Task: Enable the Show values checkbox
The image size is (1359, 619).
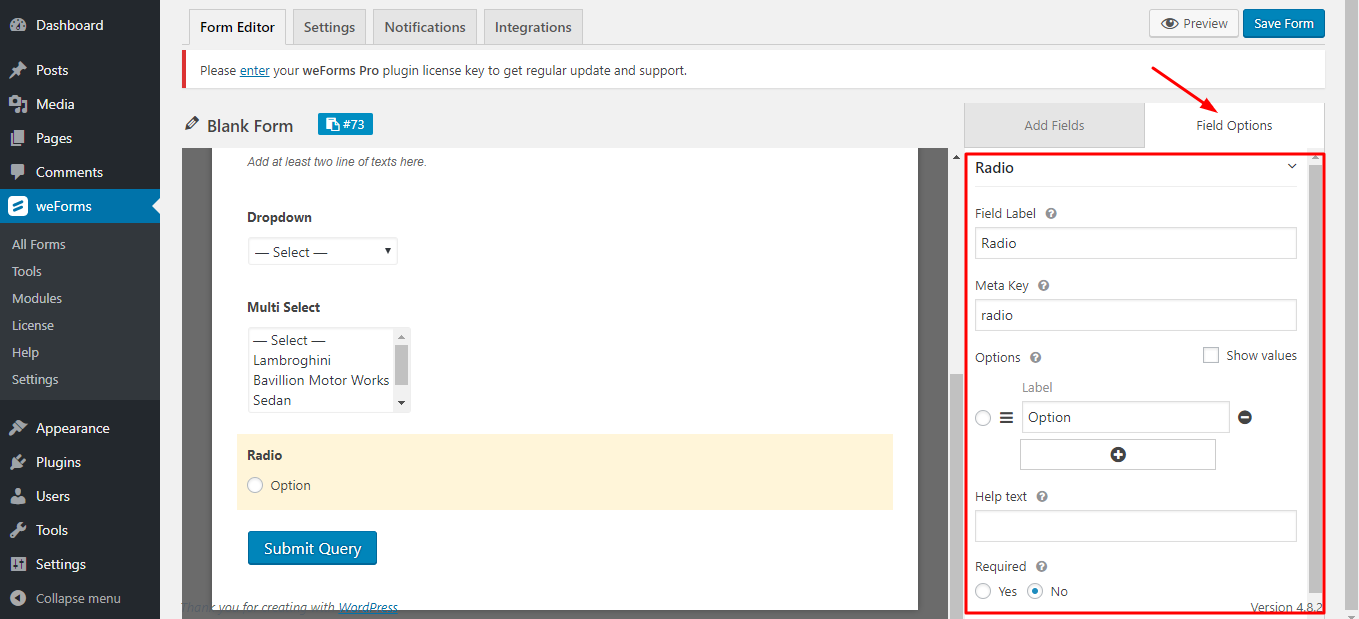Action: (1211, 355)
